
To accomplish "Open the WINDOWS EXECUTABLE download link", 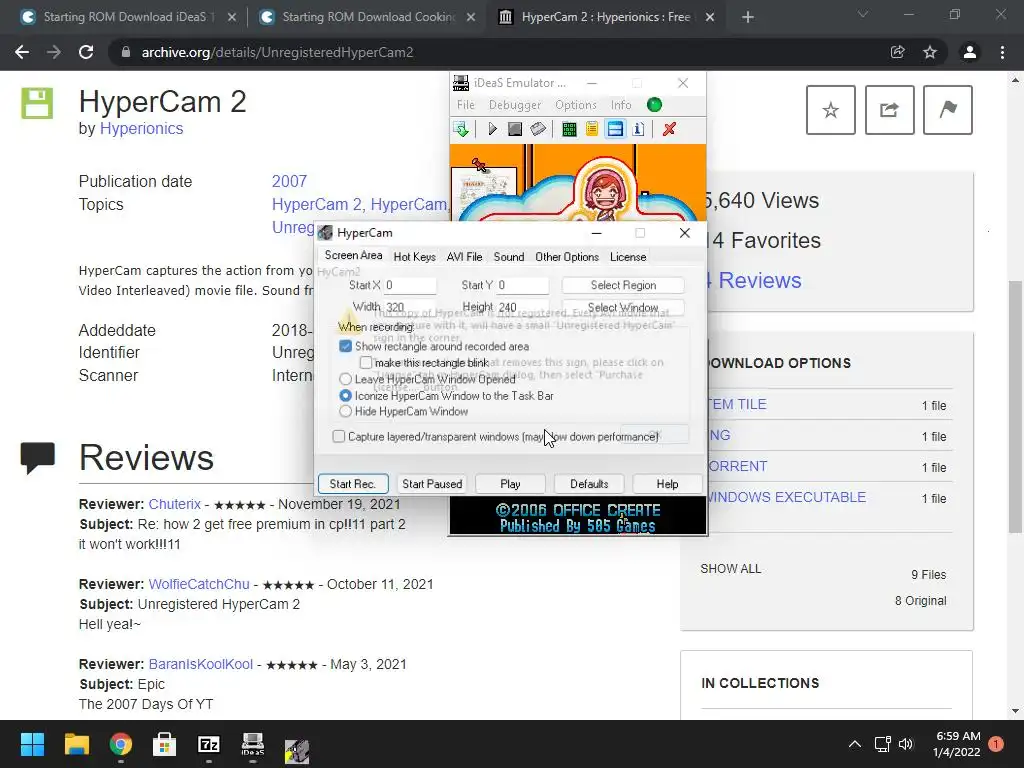I will tap(786, 497).
